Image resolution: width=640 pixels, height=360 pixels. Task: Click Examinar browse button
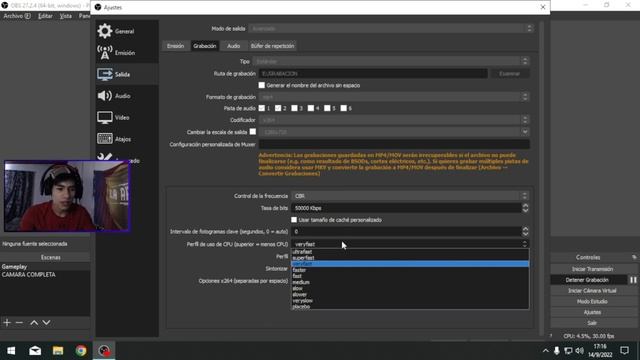click(x=509, y=73)
